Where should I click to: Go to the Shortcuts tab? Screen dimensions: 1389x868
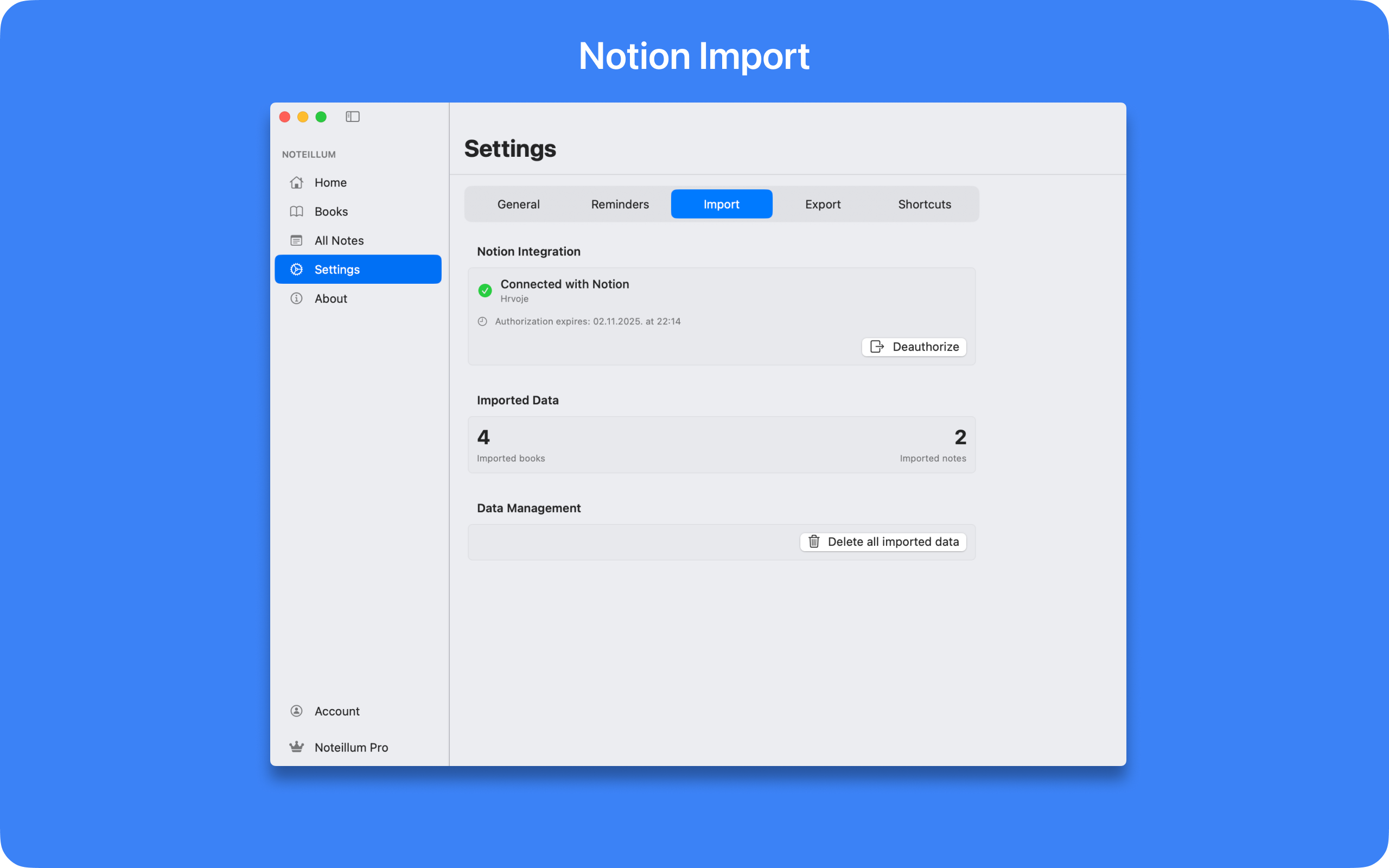(924, 205)
